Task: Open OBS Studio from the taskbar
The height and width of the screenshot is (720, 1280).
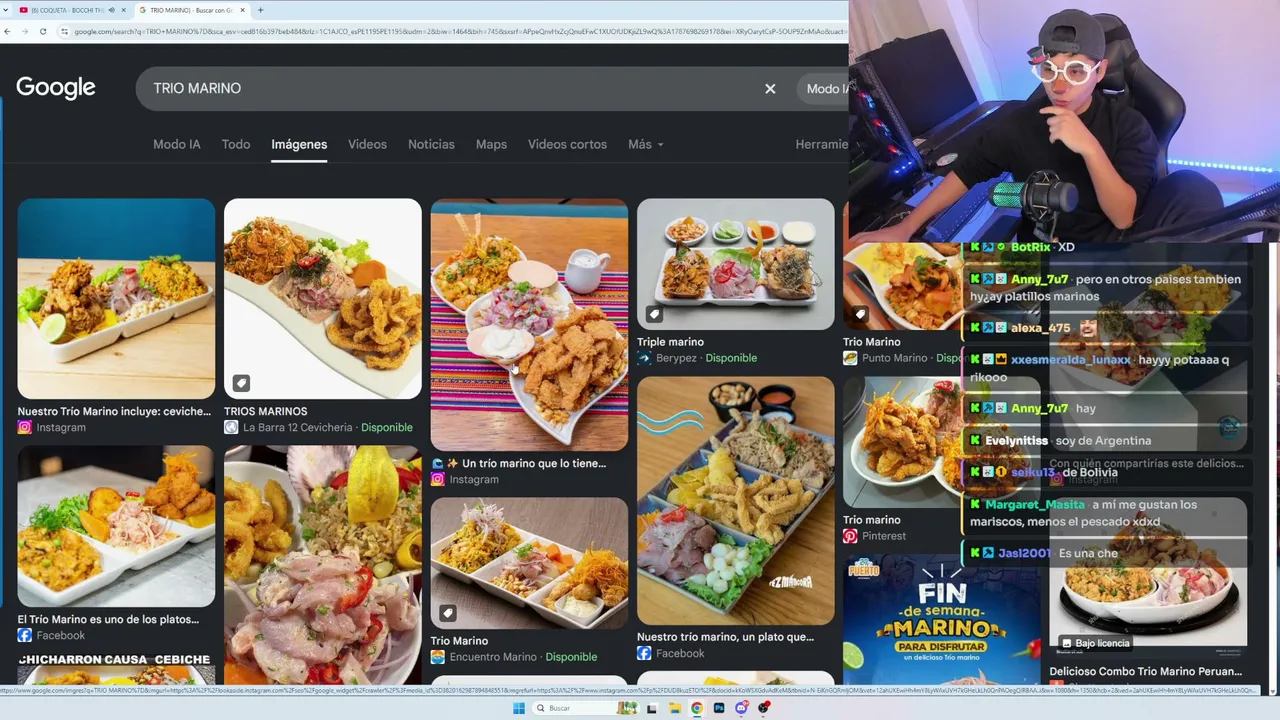Action: (x=764, y=708)
